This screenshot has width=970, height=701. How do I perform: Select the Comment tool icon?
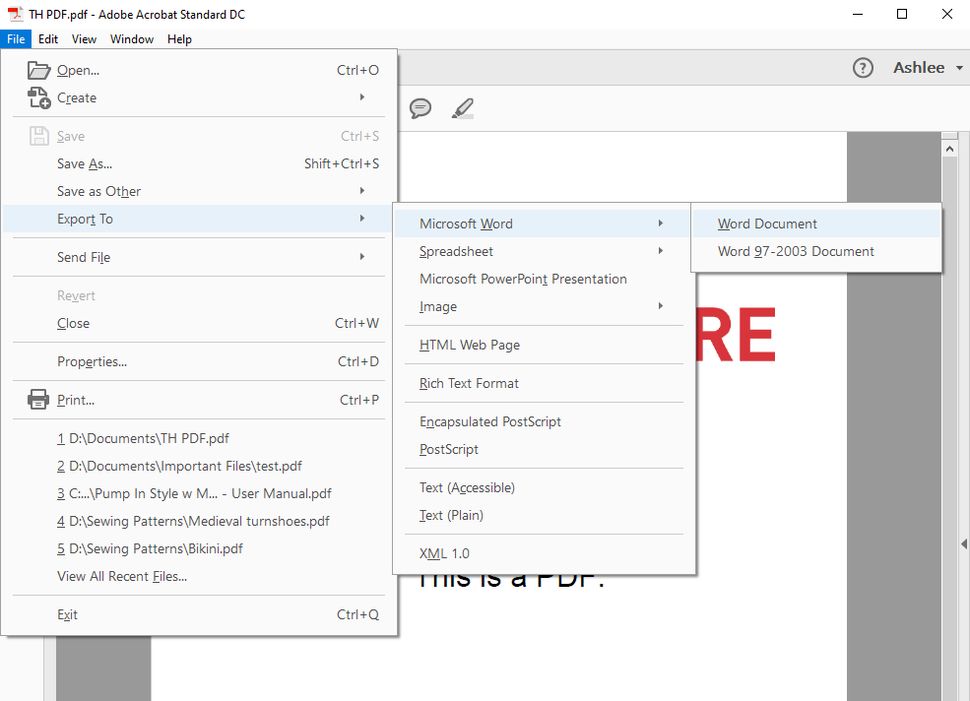[421, 108]
